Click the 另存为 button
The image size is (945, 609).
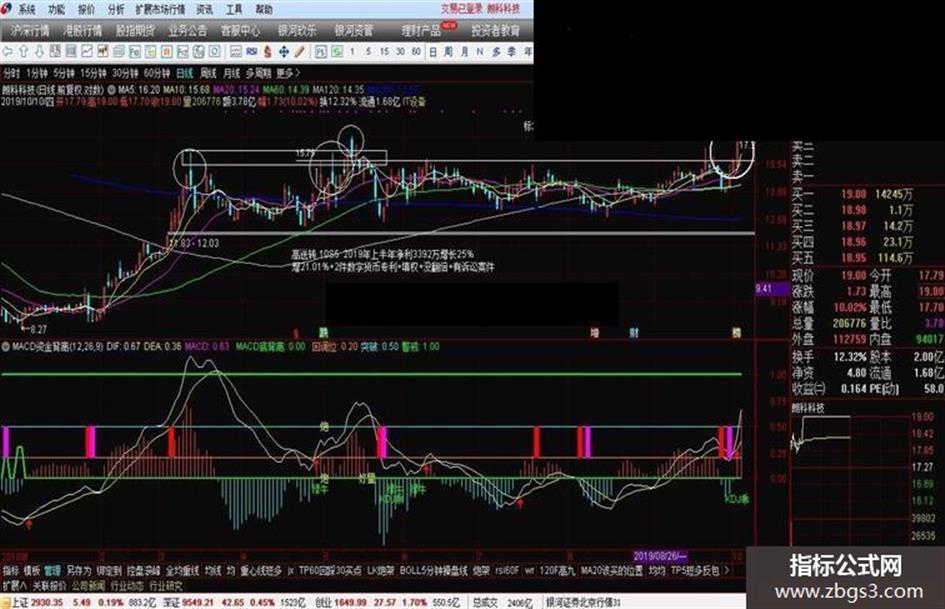(78, 570)
